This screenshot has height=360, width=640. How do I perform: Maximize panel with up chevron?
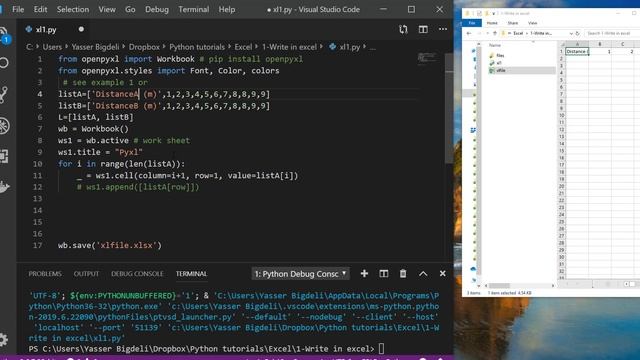click(423, 273)
